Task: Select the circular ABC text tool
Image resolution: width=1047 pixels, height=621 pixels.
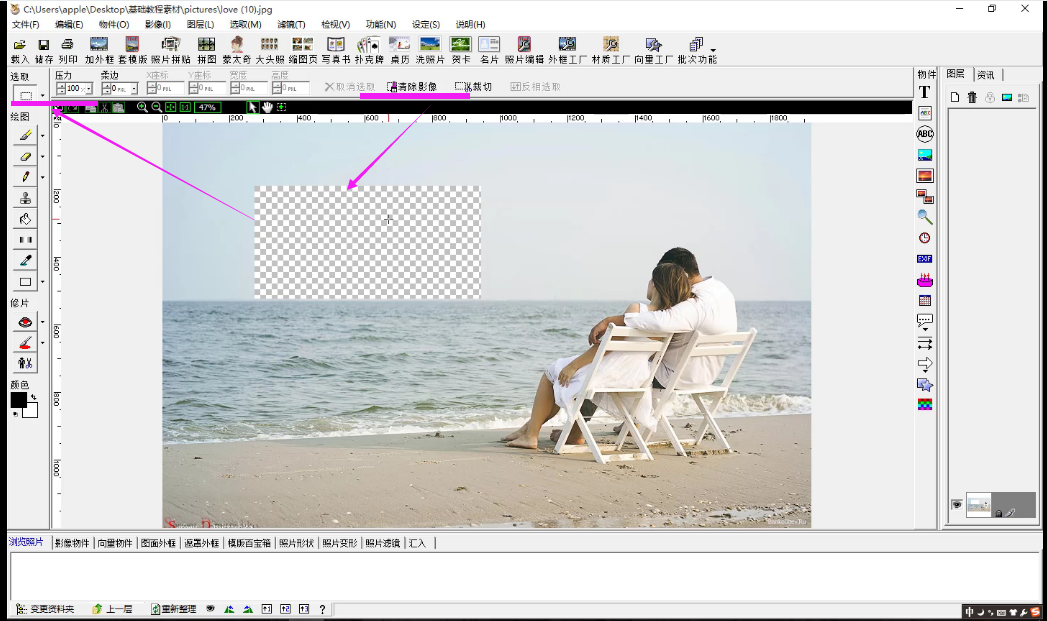Action: pyautogui.click(x=925, y=134)
